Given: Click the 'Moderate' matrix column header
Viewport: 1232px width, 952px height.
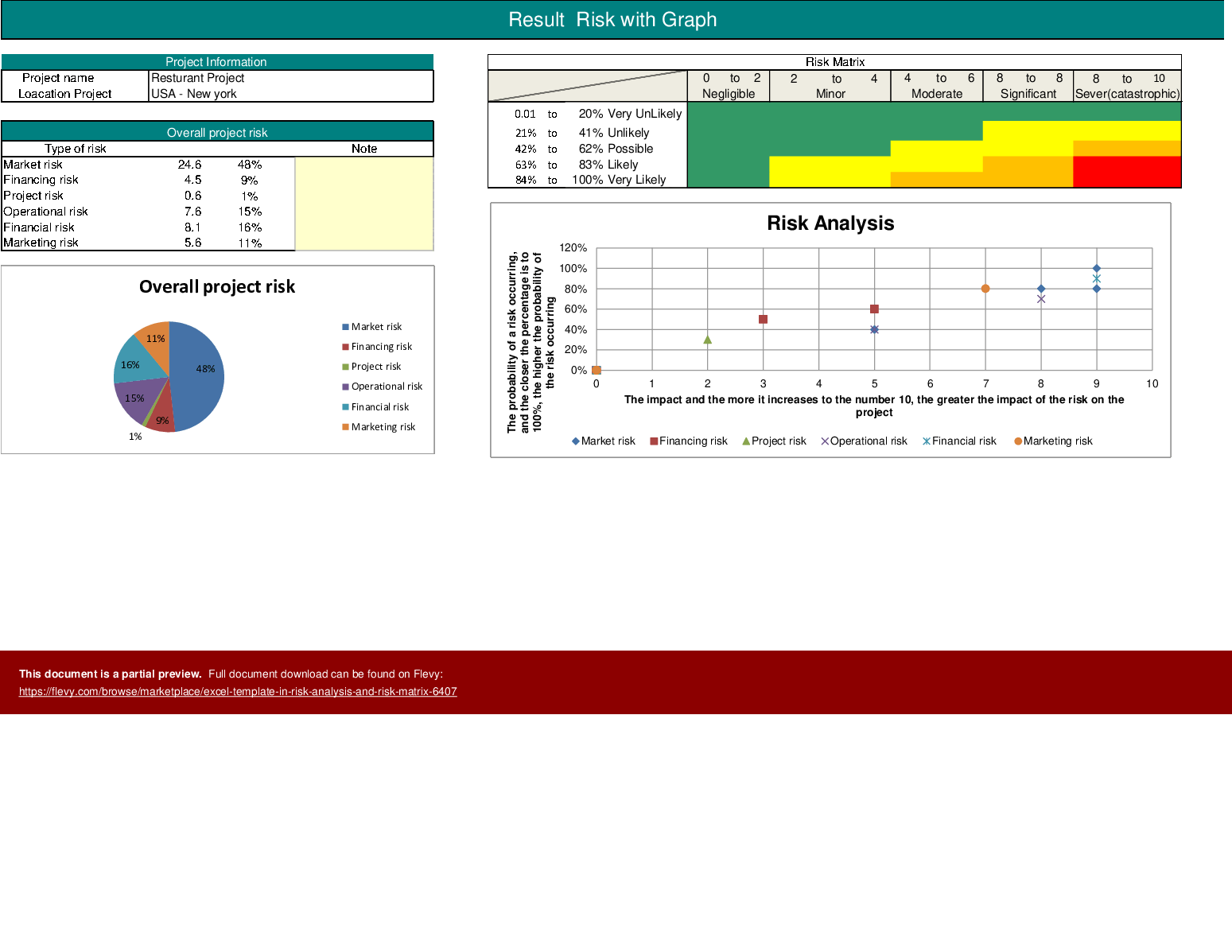Looking at the screenshot, I should click(937, 94).
